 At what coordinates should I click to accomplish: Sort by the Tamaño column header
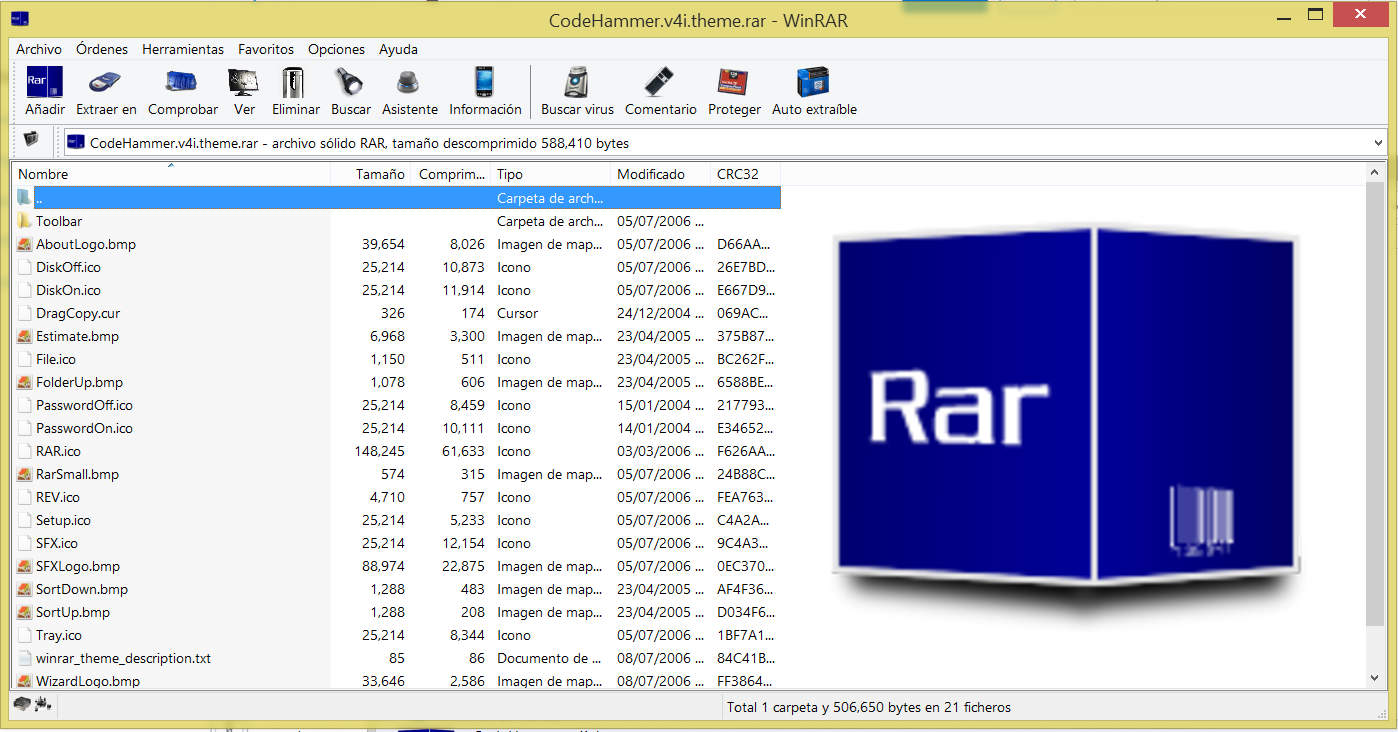371,174
